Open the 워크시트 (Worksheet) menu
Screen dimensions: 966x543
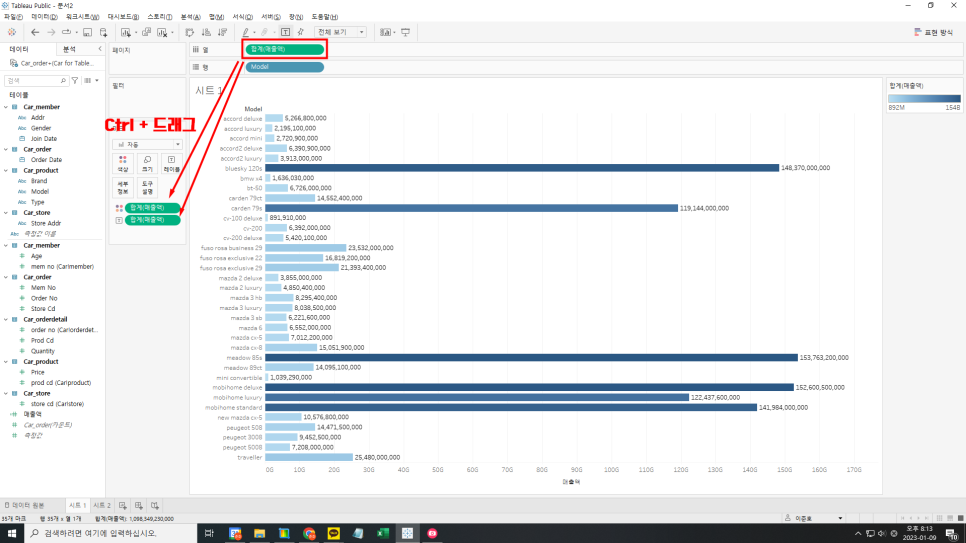[83, 17]
